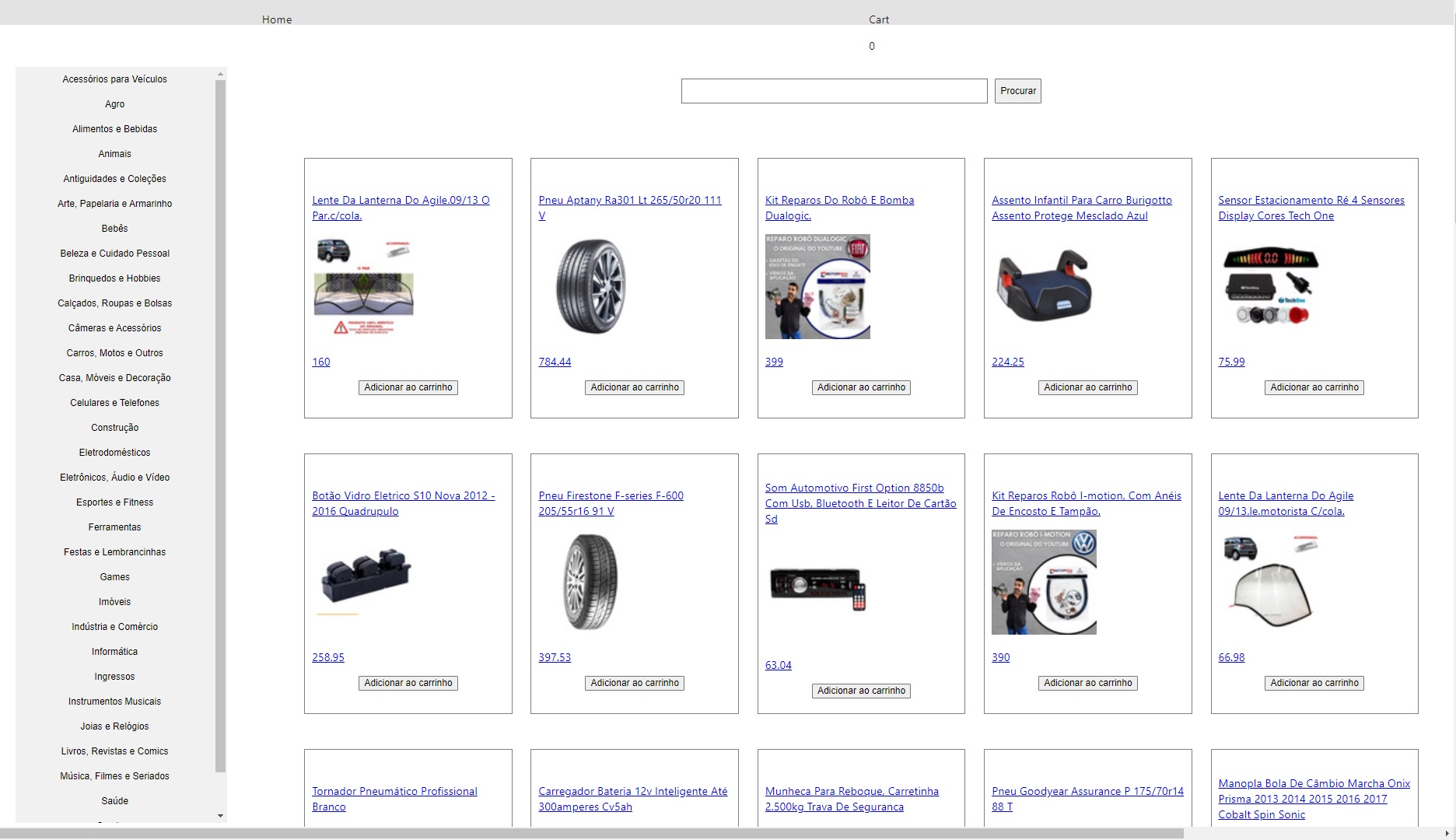Open Brinquedos e Hobbies category

click(114, 278)
